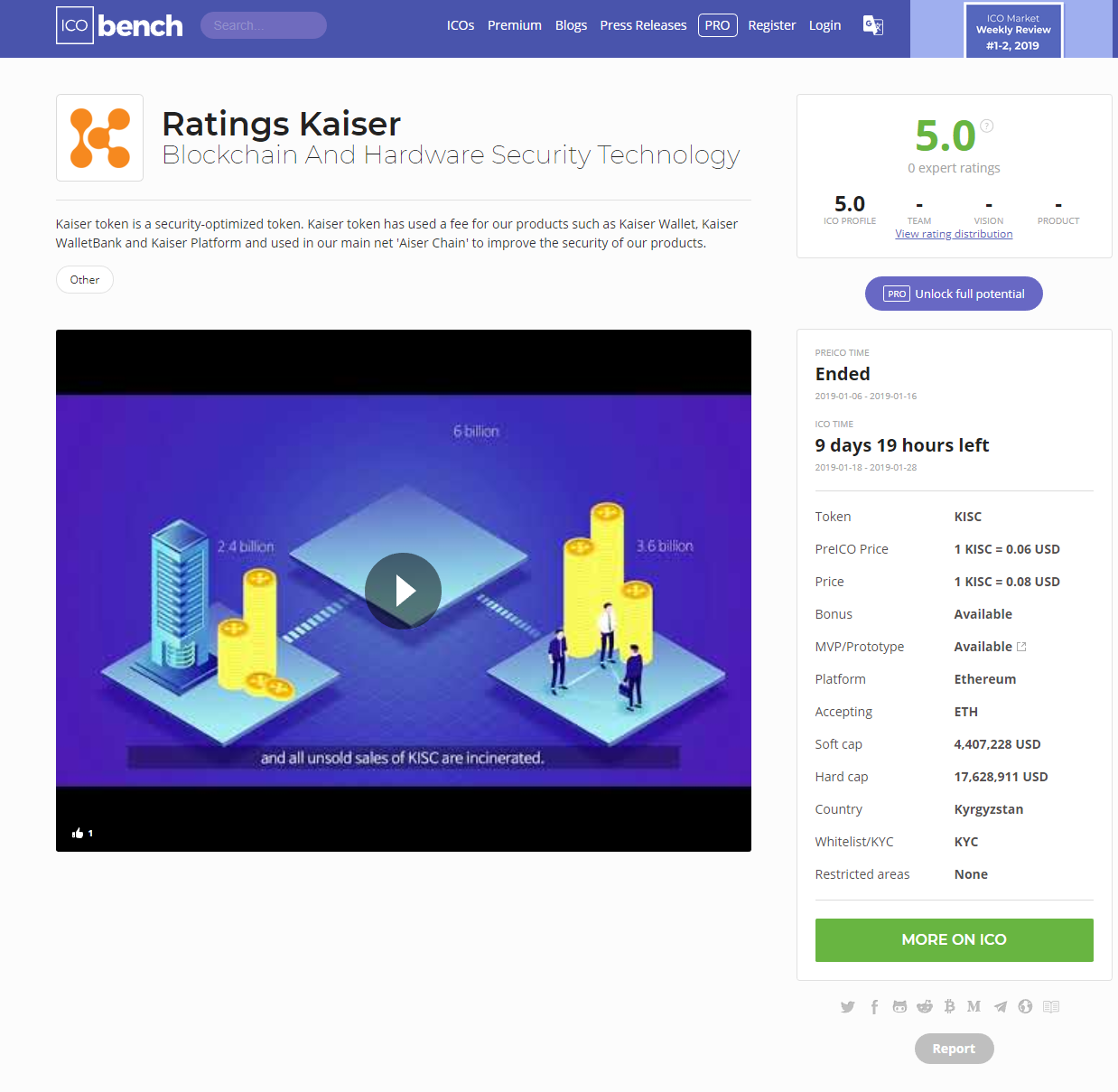
Task: Open the Twitter profile icon
Action: (847, 1007)
